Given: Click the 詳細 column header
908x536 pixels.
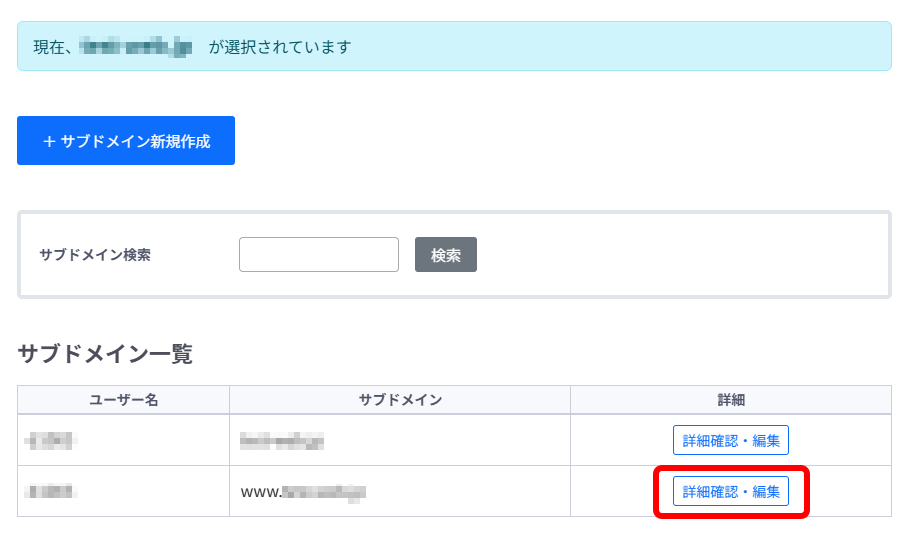Looking at the screenshot, I should [x=731, y=400].
